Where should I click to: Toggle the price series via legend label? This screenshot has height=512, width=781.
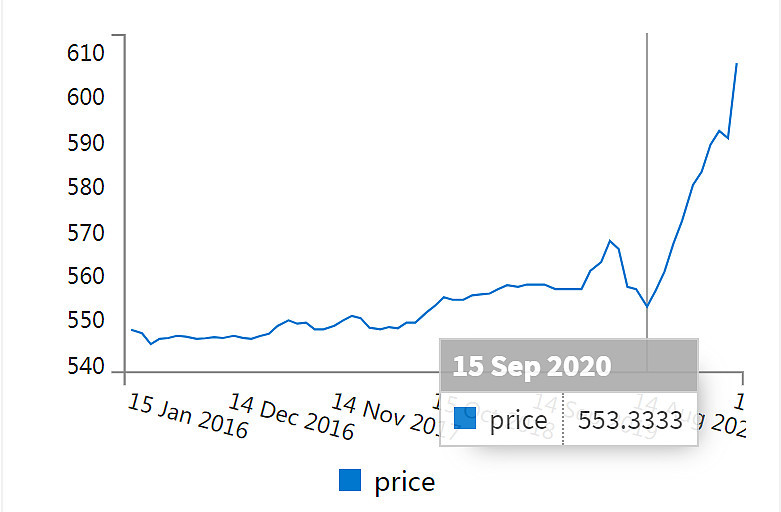coord(404,482)
